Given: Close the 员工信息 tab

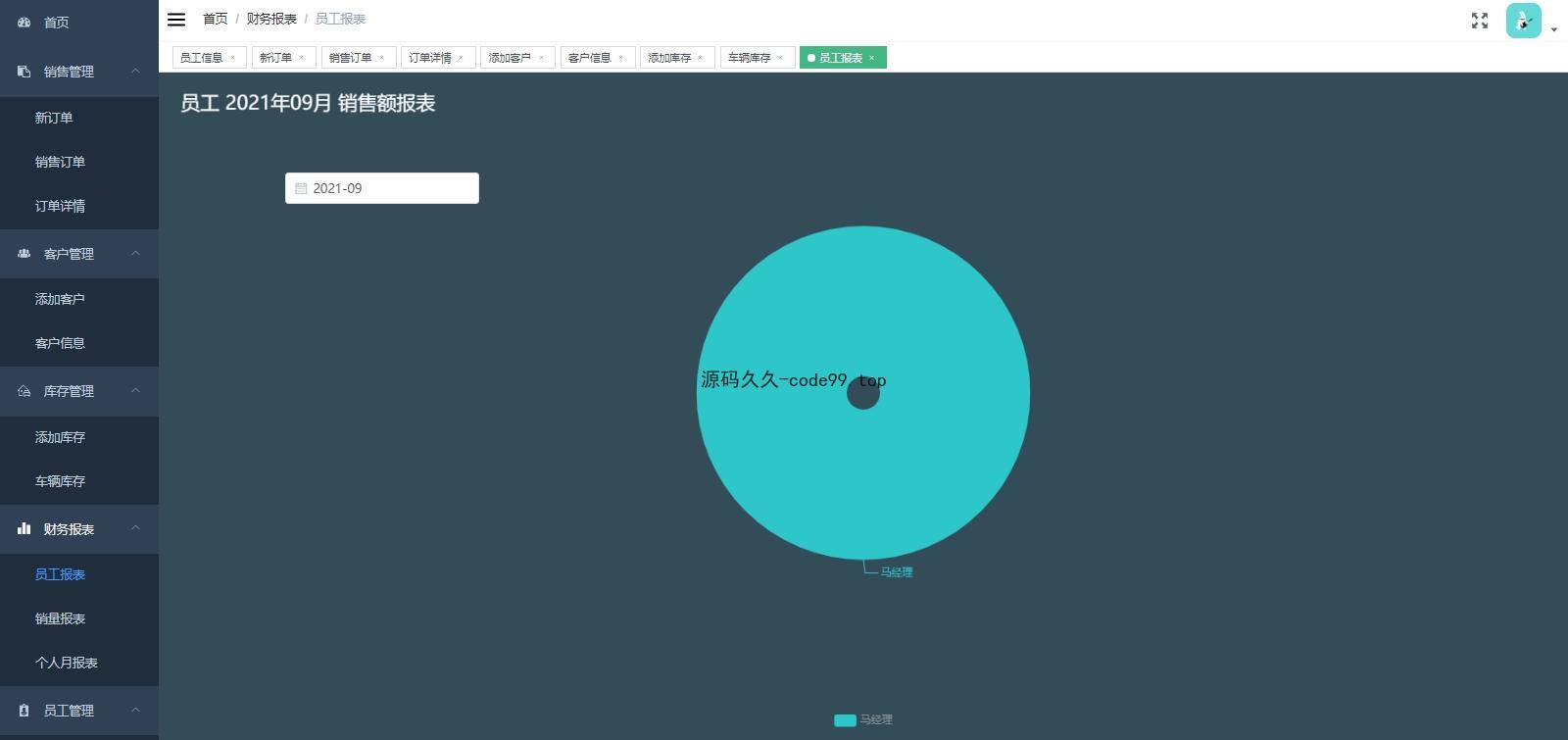Looking at the screenshot, I should coord(232,58).
